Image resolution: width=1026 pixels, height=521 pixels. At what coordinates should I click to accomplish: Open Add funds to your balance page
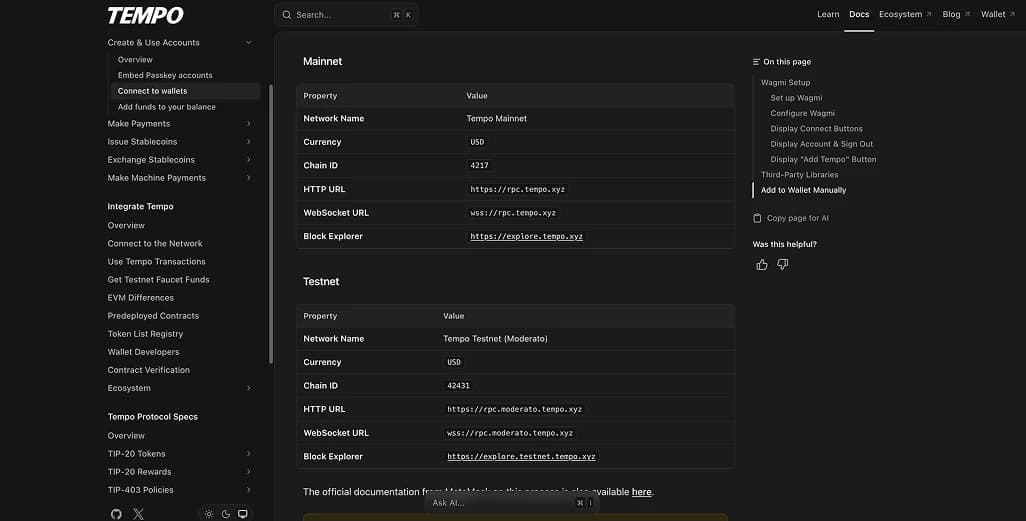167,107
